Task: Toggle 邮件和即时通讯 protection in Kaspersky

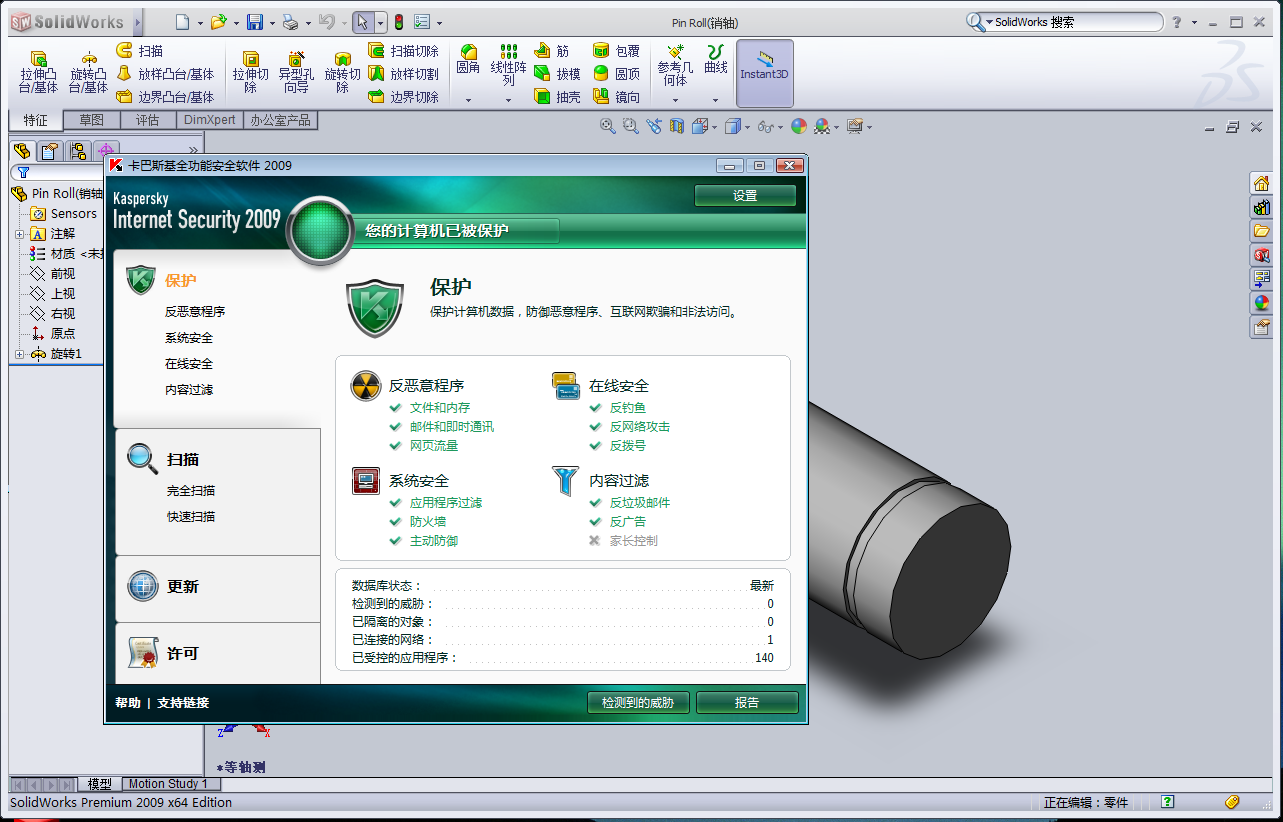Action: point(451,427)
